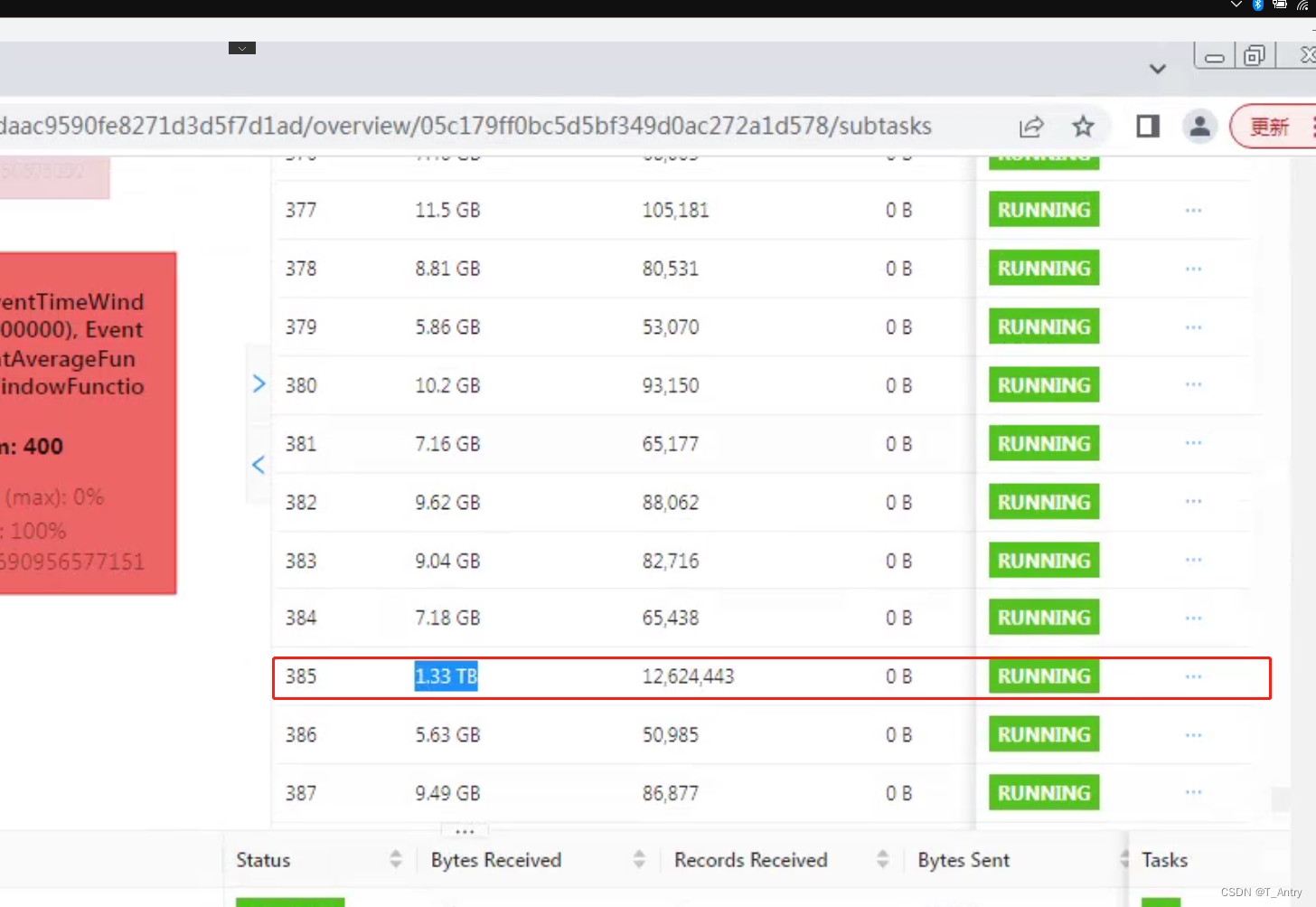Click the 8.81 GB bytes cell

pos(447,269)
